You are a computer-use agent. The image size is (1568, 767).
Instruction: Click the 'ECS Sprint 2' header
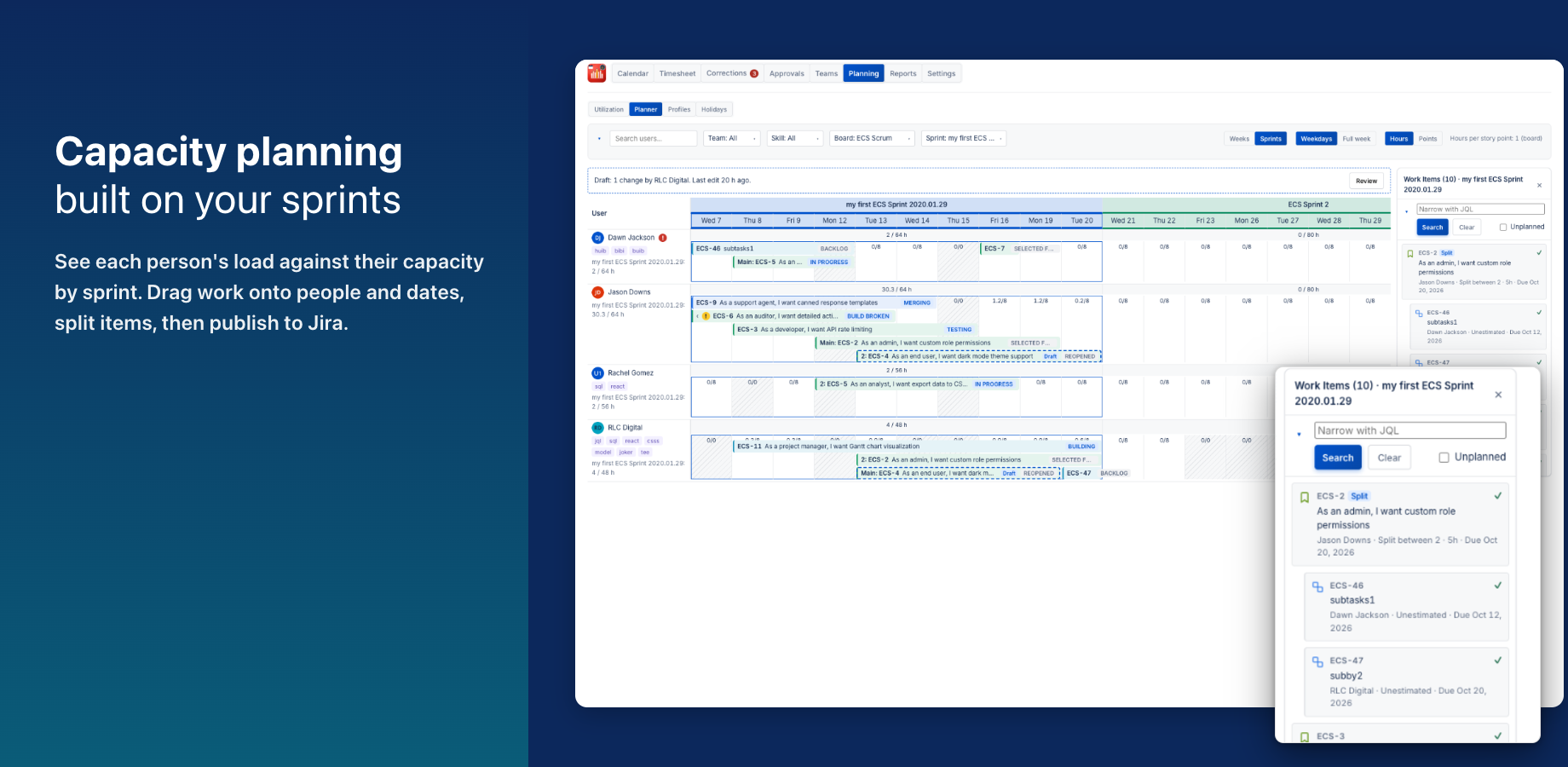pyautogui.click(x=1308, y=205)
